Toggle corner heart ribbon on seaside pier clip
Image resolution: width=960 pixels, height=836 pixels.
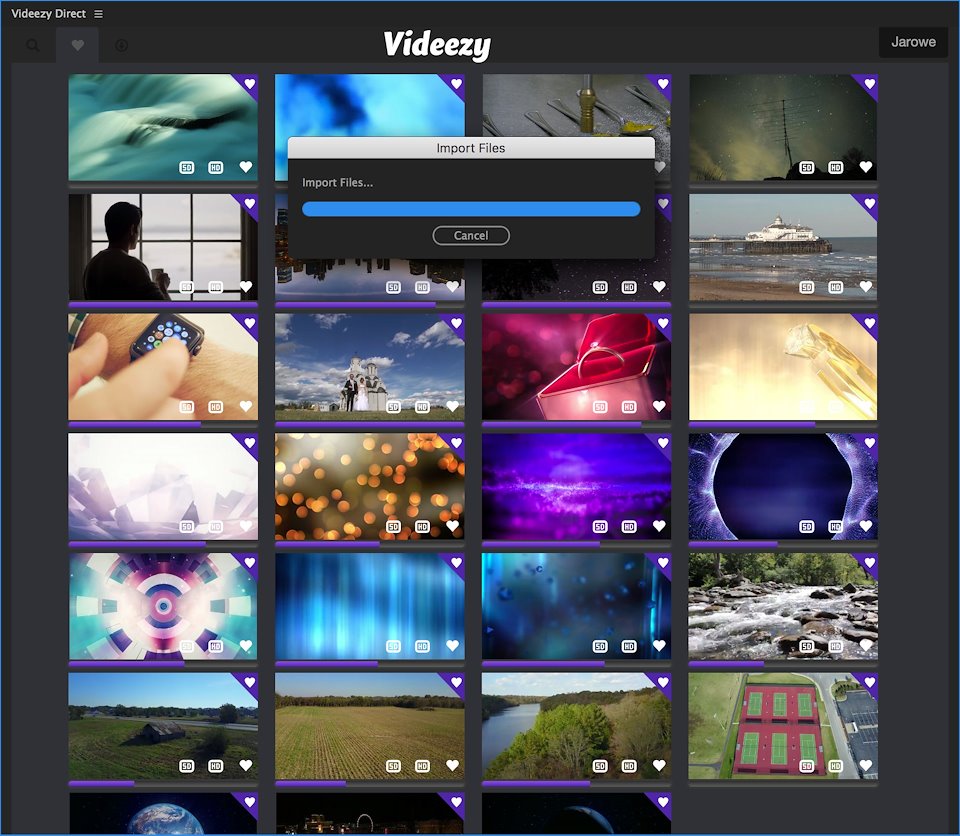tap(869, 203)
